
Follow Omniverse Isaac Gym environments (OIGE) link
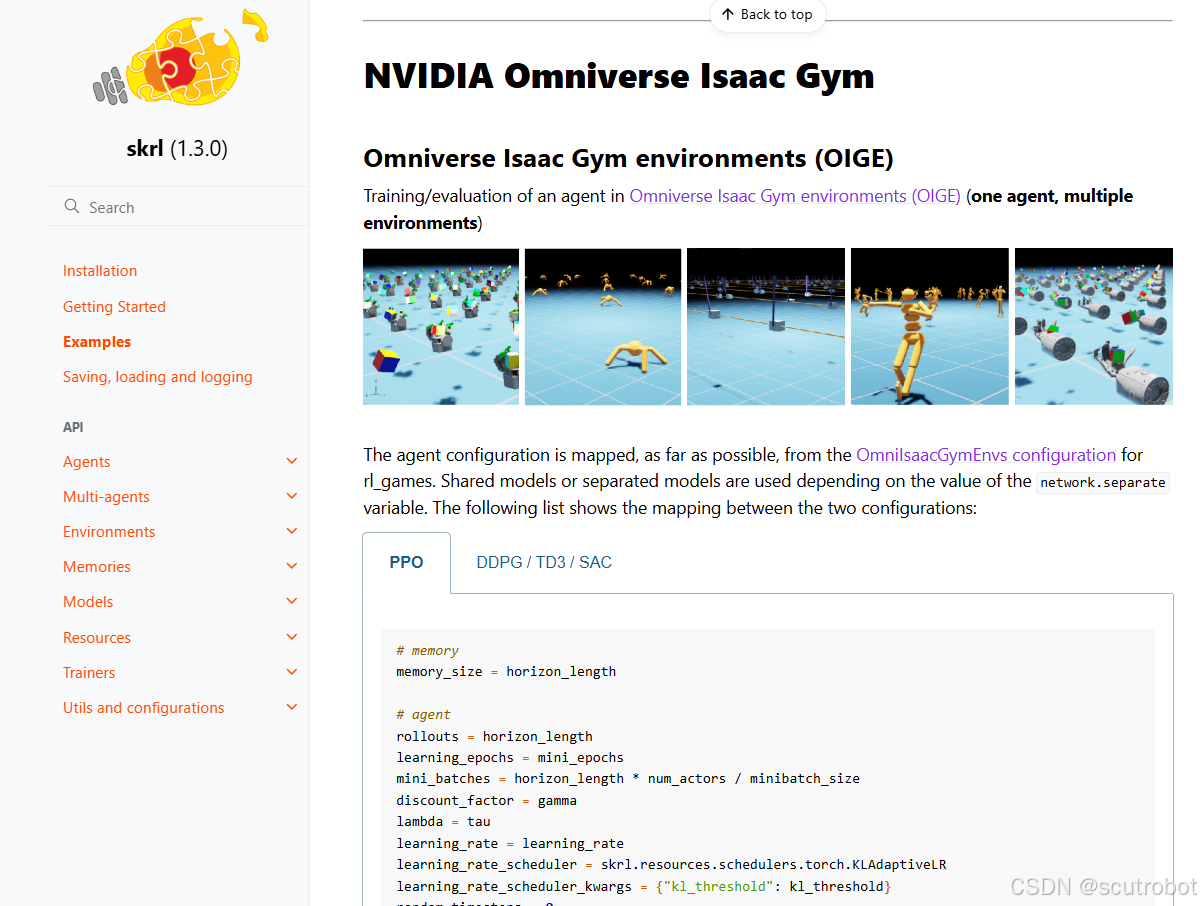[795, 196]
